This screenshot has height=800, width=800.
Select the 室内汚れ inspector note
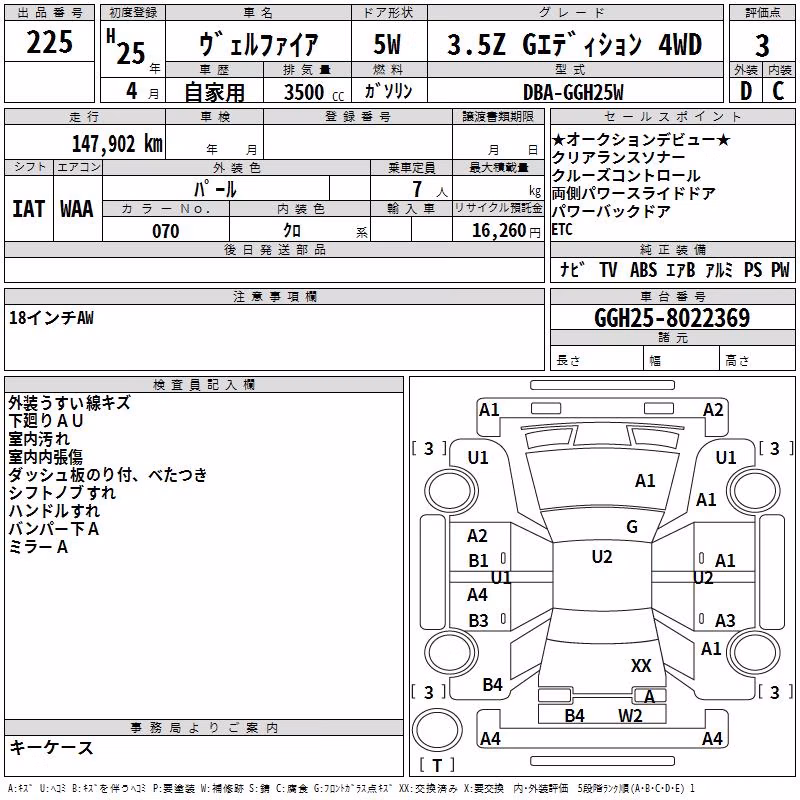(39, 439)
